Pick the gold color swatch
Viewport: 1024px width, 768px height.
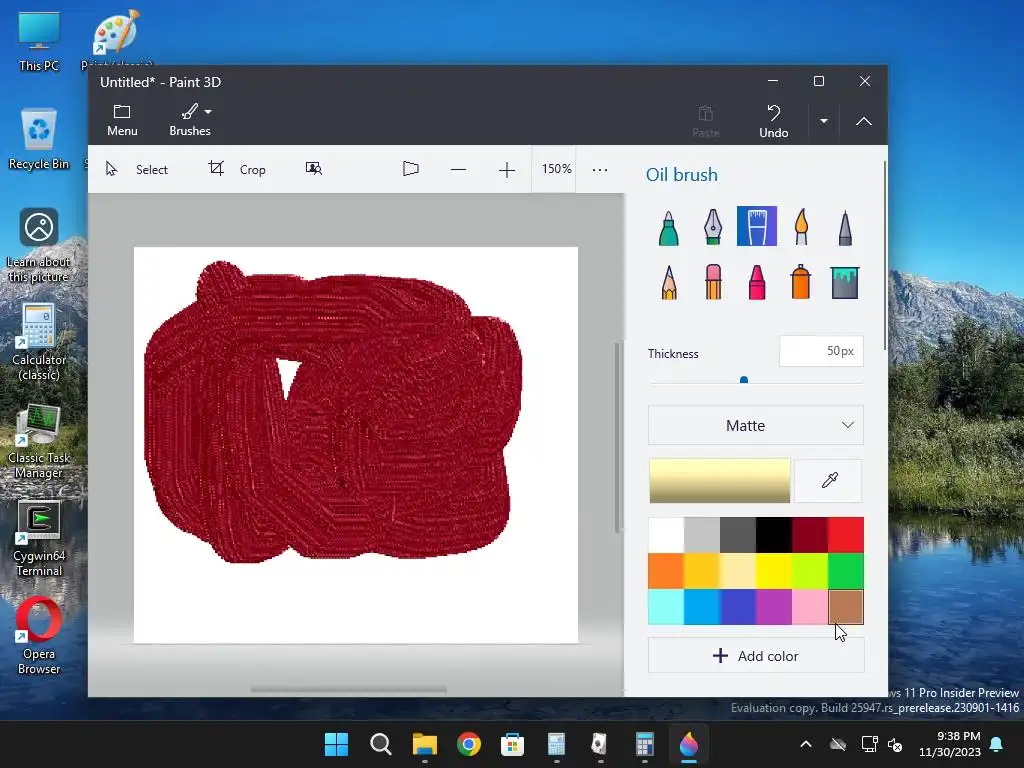click(702, 571)
